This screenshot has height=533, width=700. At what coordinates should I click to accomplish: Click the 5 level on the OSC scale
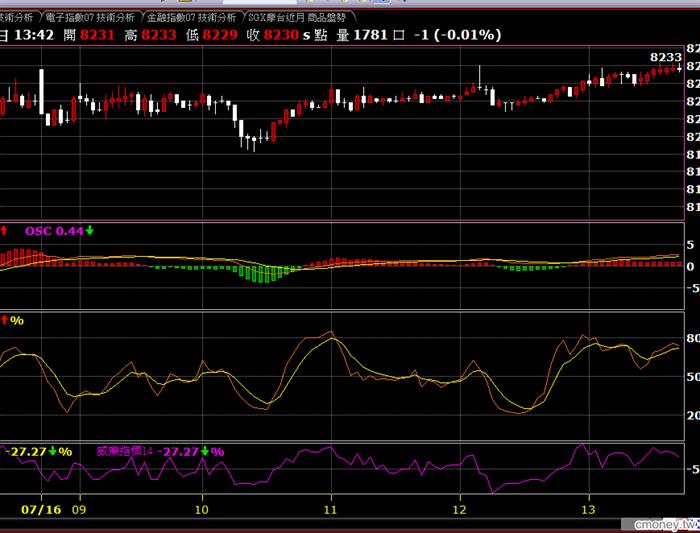click(x=691, y=245)
